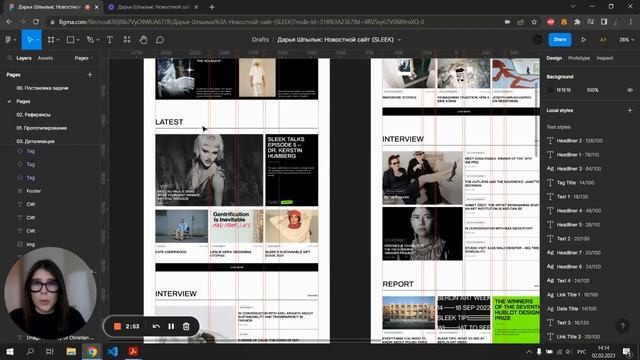Toggle background visibility eye icon

pos(630,90)
